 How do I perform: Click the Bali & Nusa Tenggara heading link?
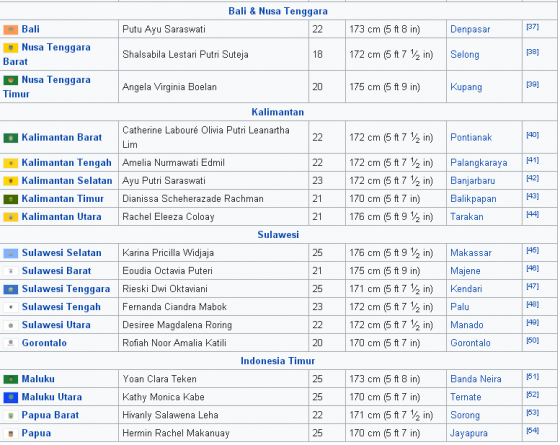pyautogui.click(x=278, y=11)
